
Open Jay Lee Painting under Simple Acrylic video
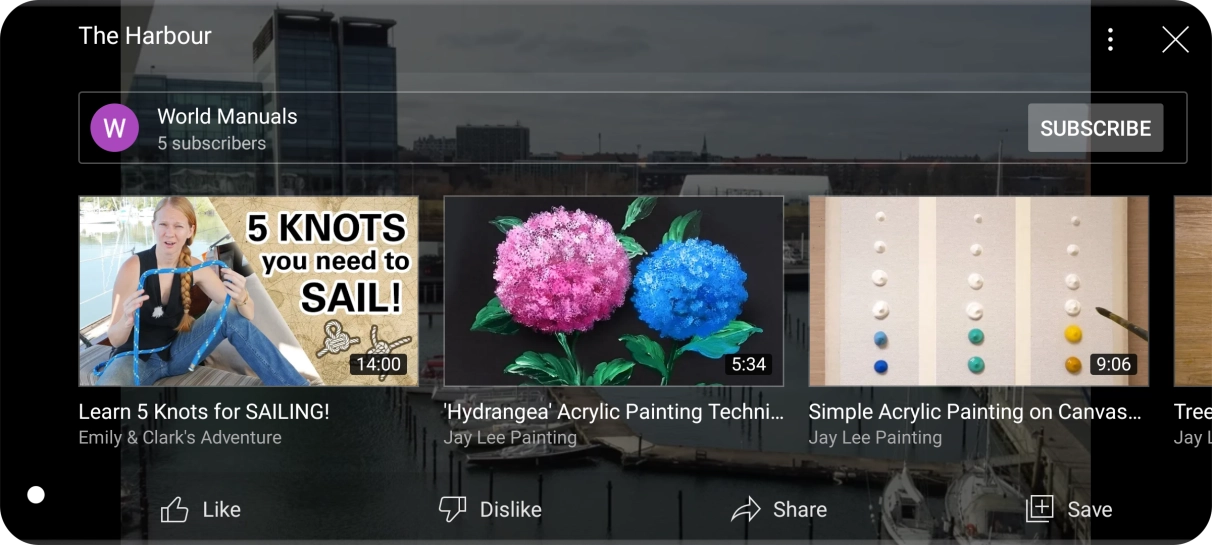tap(875, 437)
